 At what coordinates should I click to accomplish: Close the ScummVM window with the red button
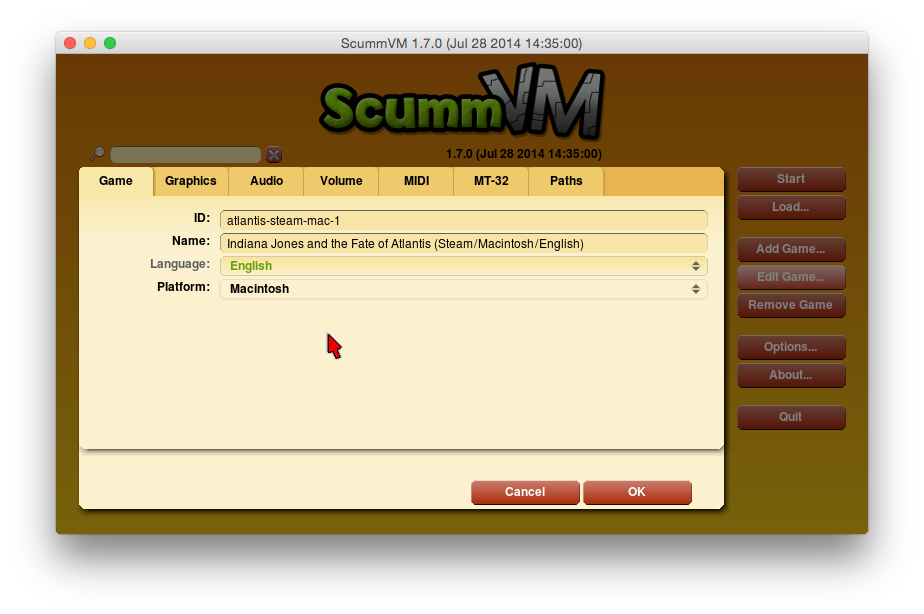(70, 43)
